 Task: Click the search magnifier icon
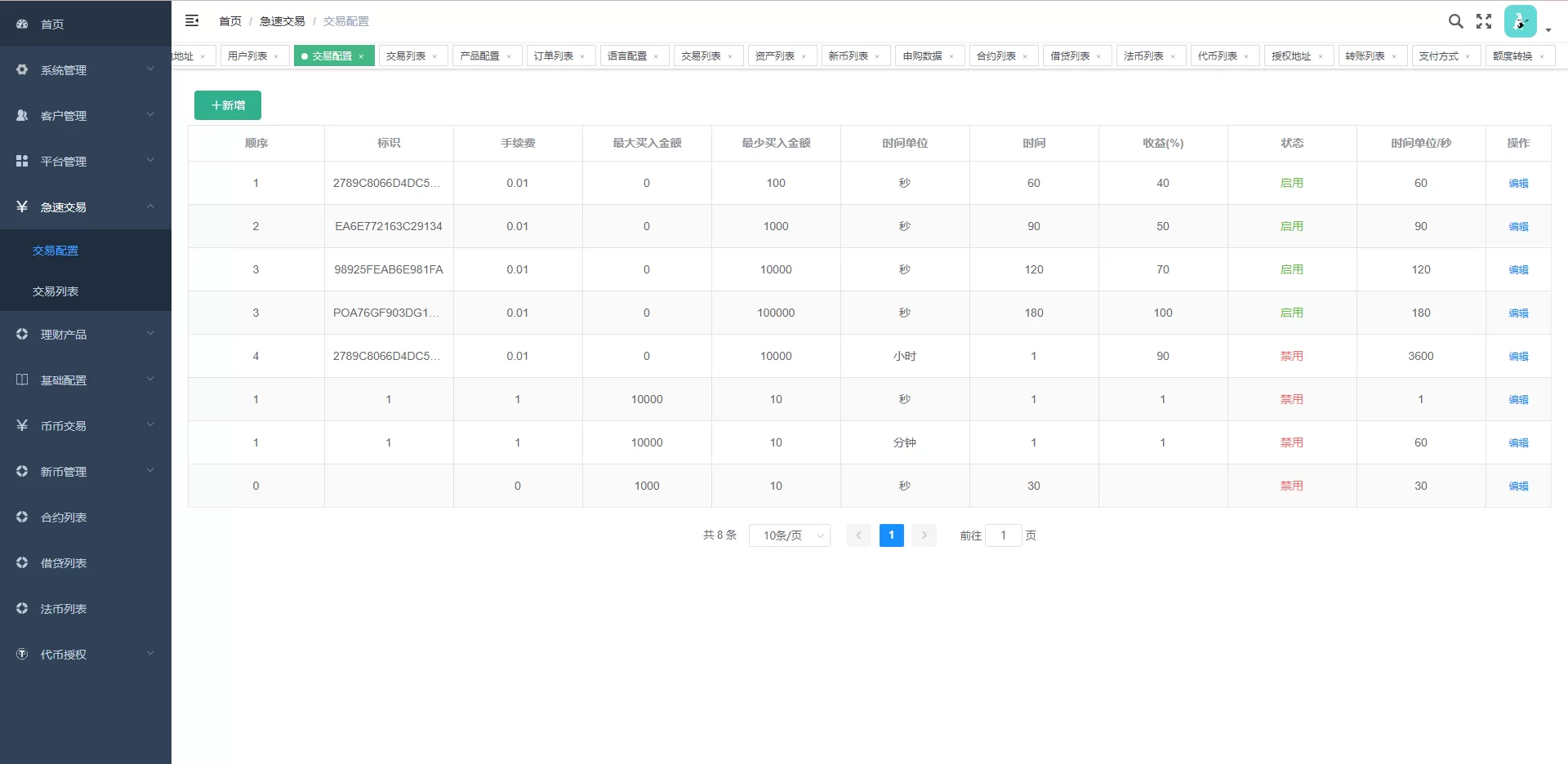click(x=1455, y=21)
